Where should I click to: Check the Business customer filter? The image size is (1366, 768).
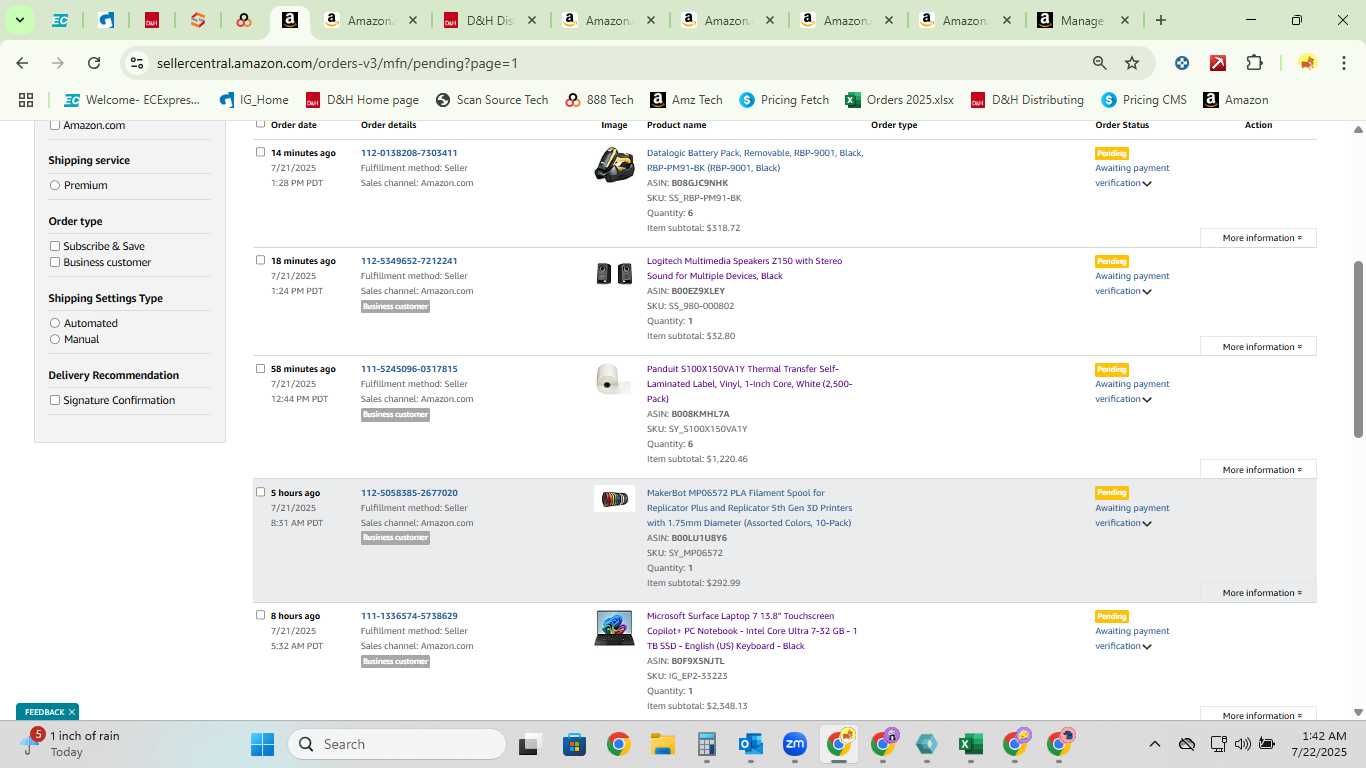coord(55,262)
